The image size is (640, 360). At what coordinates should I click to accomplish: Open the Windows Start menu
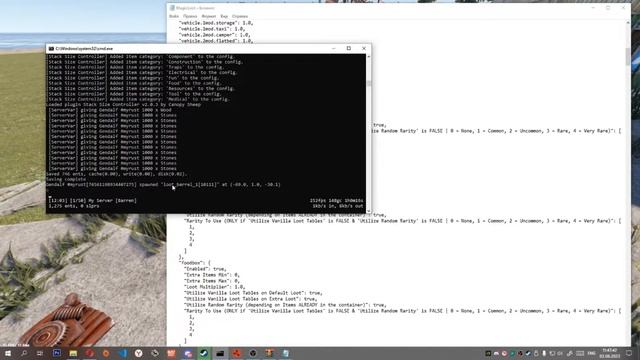[x=8, y=353]
